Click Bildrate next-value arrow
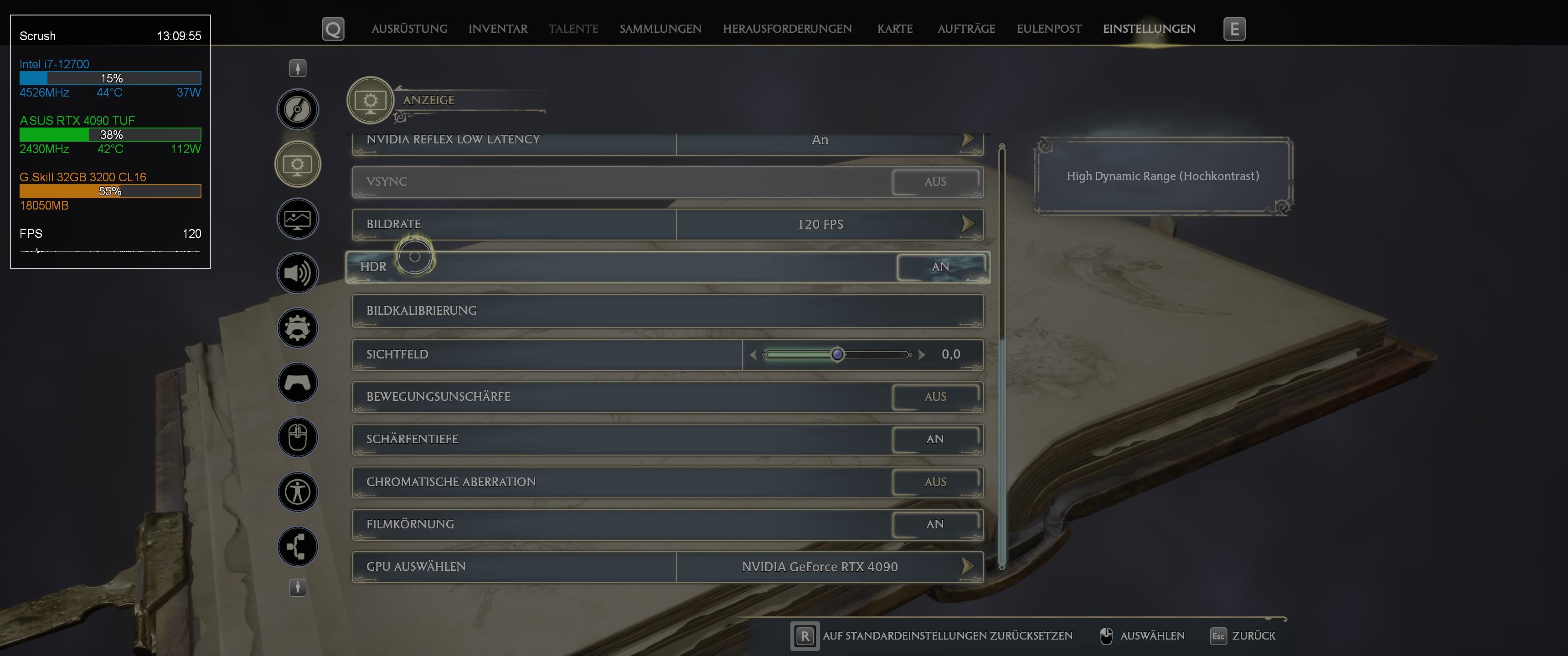This screenshot has height=656, width=1568. [x=967, y=224]
